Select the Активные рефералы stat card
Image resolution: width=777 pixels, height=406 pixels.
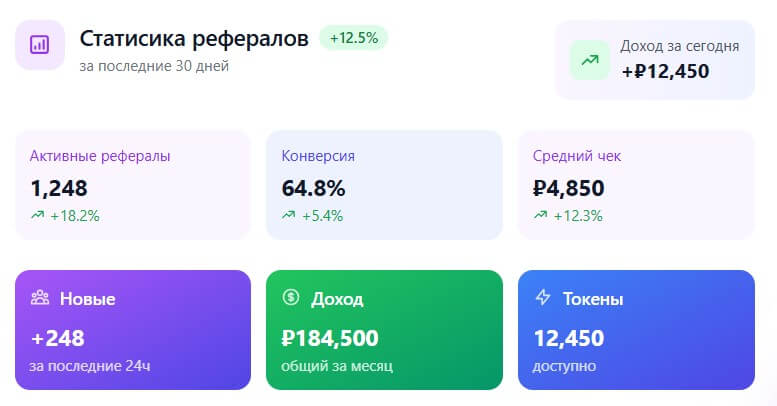pyautogui.click(x=132, y=184)
